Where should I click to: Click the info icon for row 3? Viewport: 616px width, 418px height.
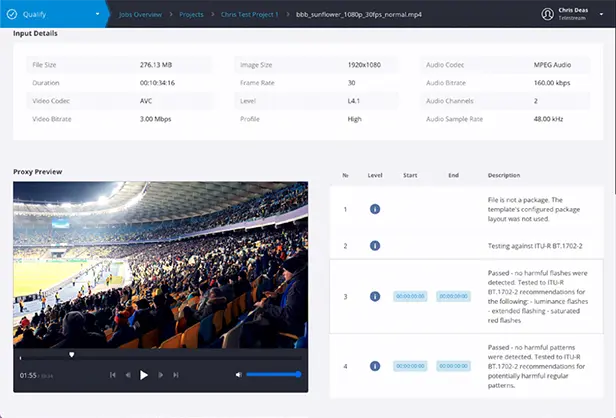coord(375,296)
